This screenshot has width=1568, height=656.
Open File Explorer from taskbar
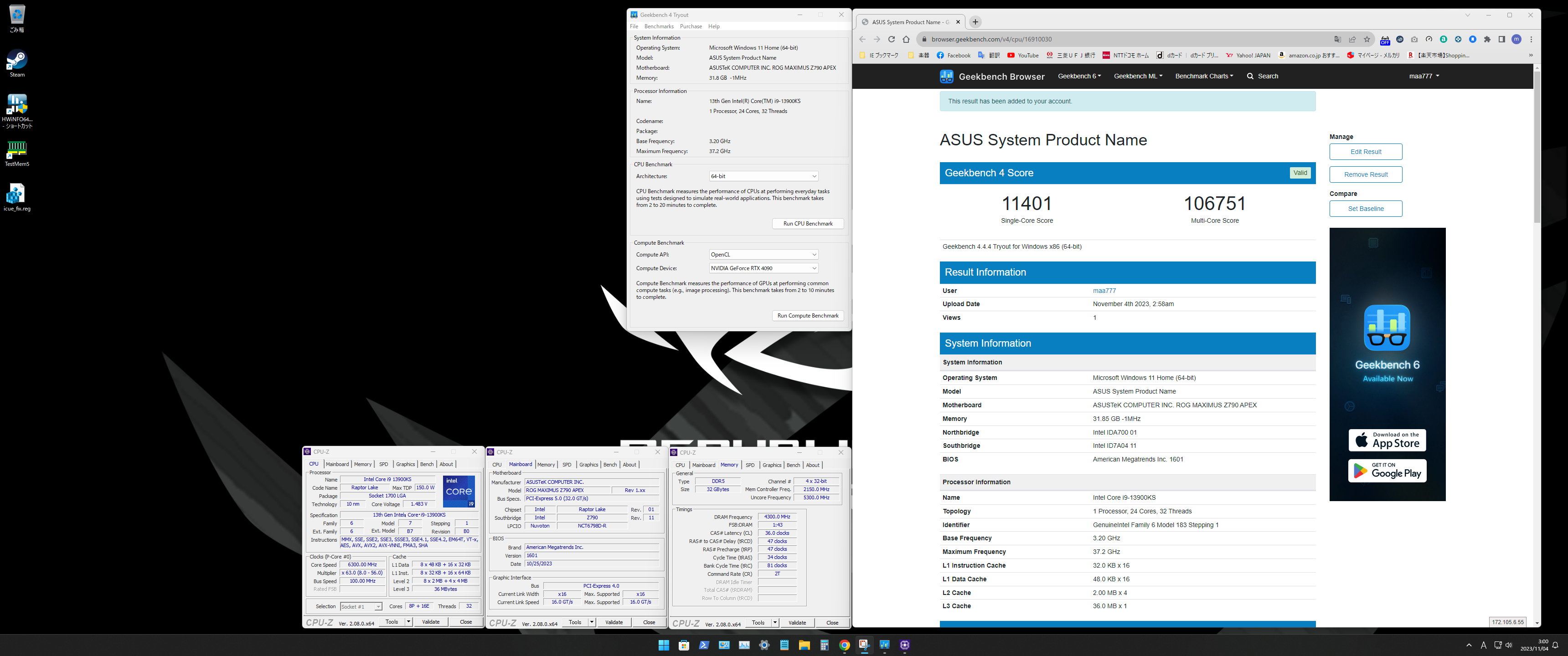804,645
